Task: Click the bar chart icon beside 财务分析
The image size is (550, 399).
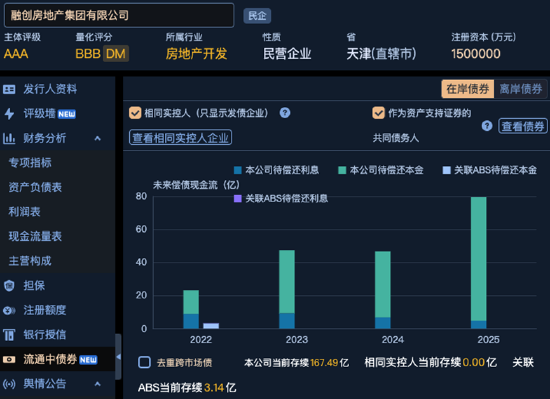Action: [9, 138]
